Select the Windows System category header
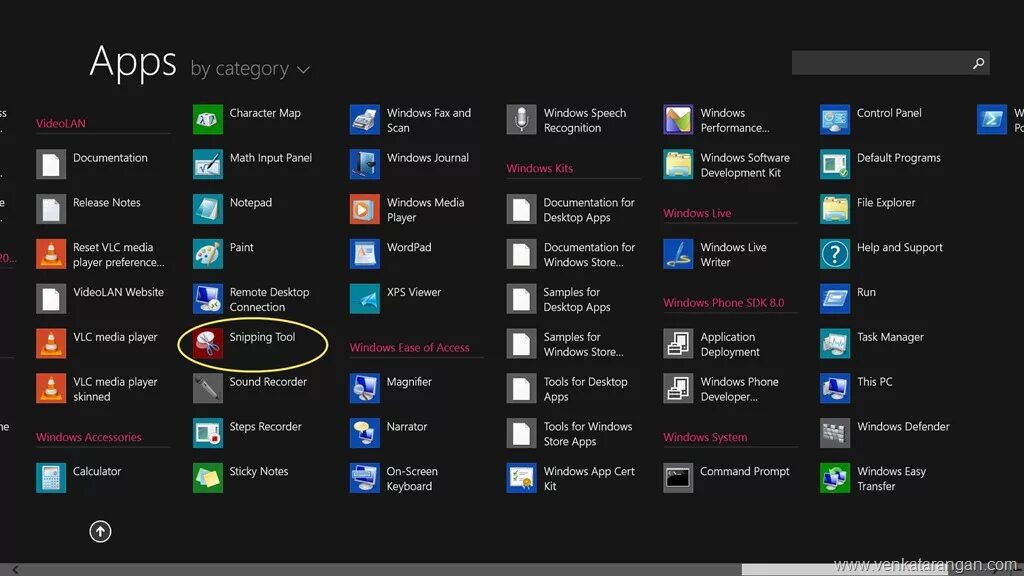 [705, 437]
